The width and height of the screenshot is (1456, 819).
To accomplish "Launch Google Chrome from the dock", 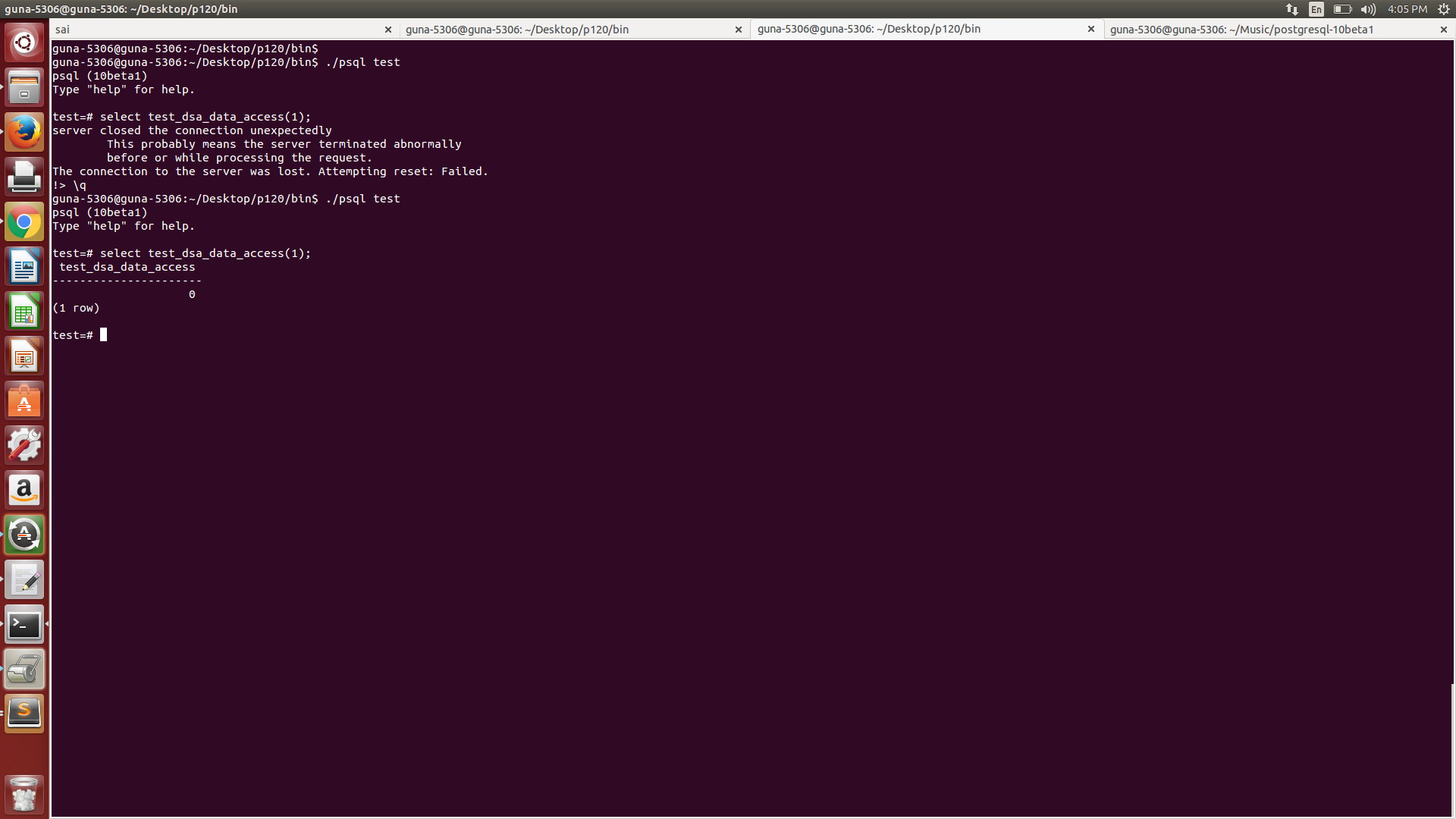I will tap(24, 222).
